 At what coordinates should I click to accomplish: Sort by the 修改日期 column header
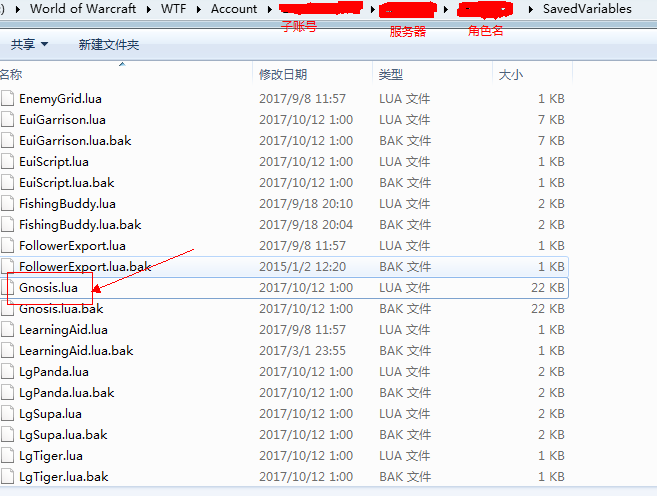[x=312, y=75]
